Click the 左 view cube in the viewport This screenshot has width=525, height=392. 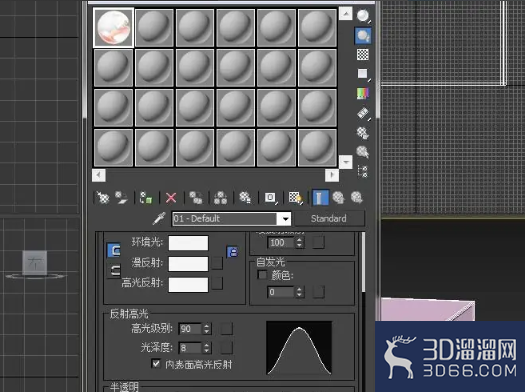(x=35, y=262)
